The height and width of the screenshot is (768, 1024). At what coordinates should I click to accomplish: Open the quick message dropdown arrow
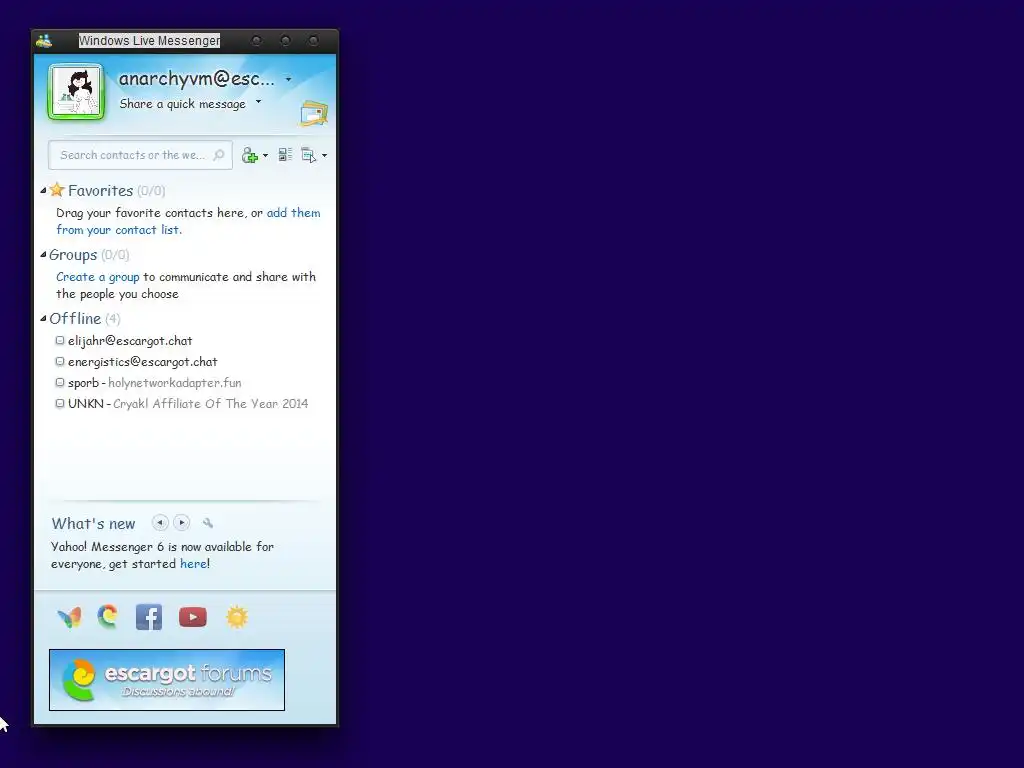[259, 101]
